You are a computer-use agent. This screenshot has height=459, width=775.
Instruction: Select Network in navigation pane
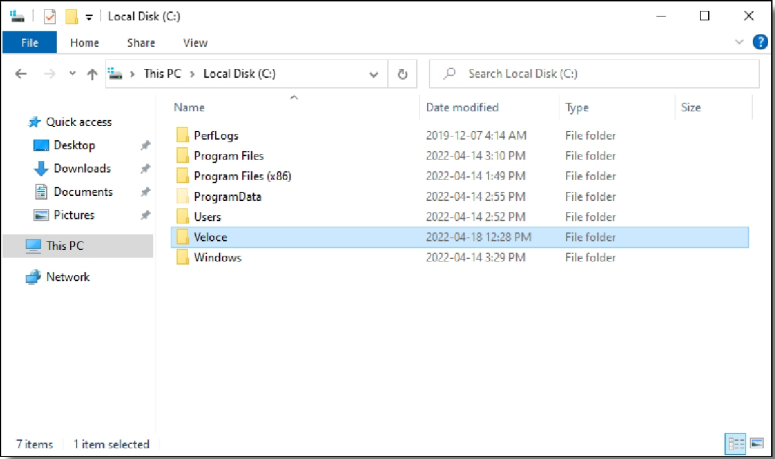coord(67,277)
